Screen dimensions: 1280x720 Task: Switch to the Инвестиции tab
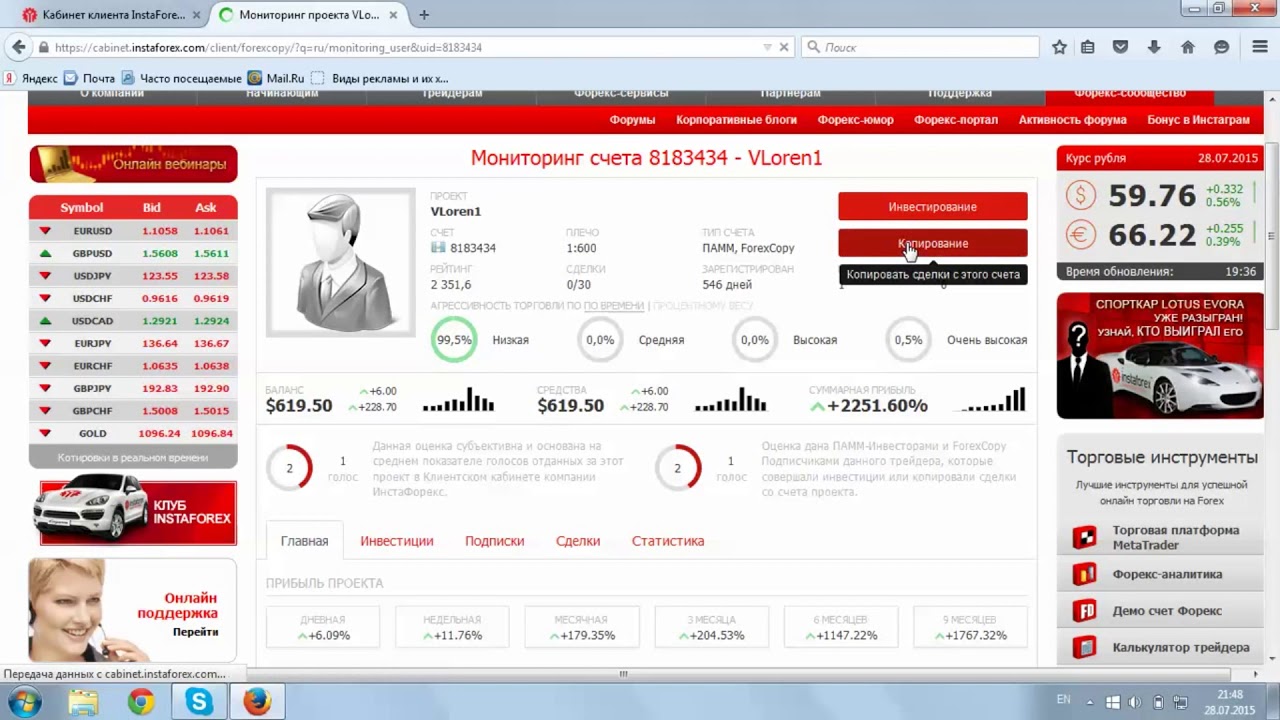point(397,541)
